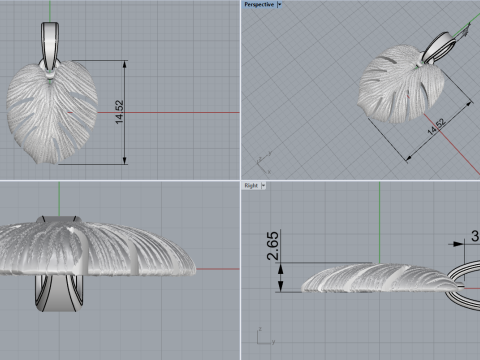Open the Perspective viewport dropdown arrow

(x=279, y=4)
